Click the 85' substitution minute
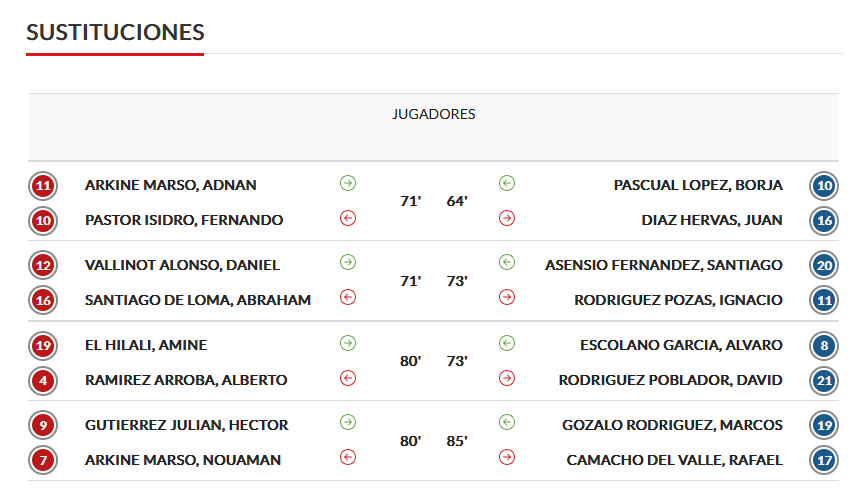 457,441
